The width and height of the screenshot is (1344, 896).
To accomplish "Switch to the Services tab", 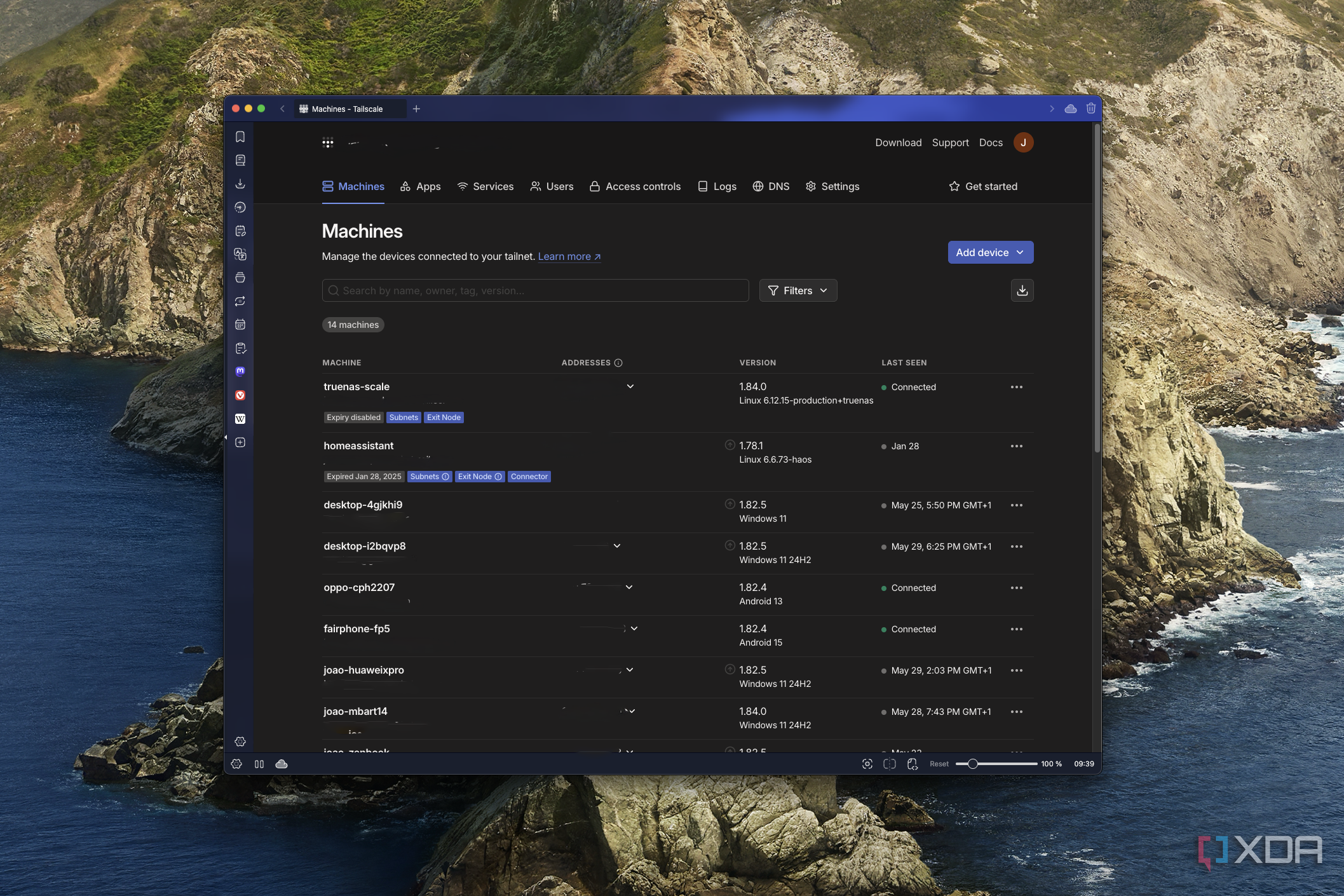I will [x=485, y=186].
